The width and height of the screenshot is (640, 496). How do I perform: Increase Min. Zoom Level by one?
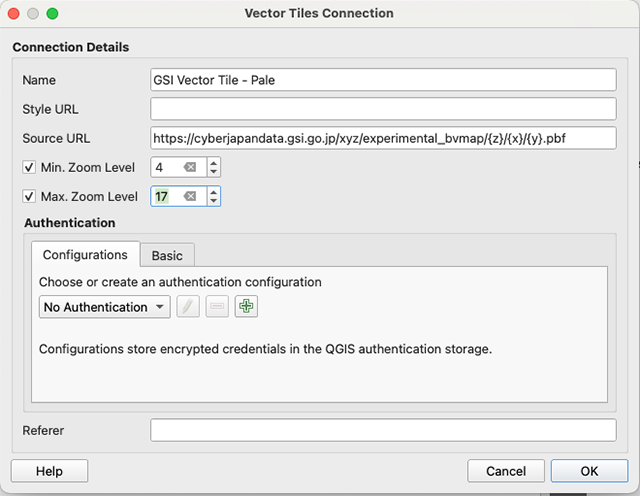click(213, 163)
